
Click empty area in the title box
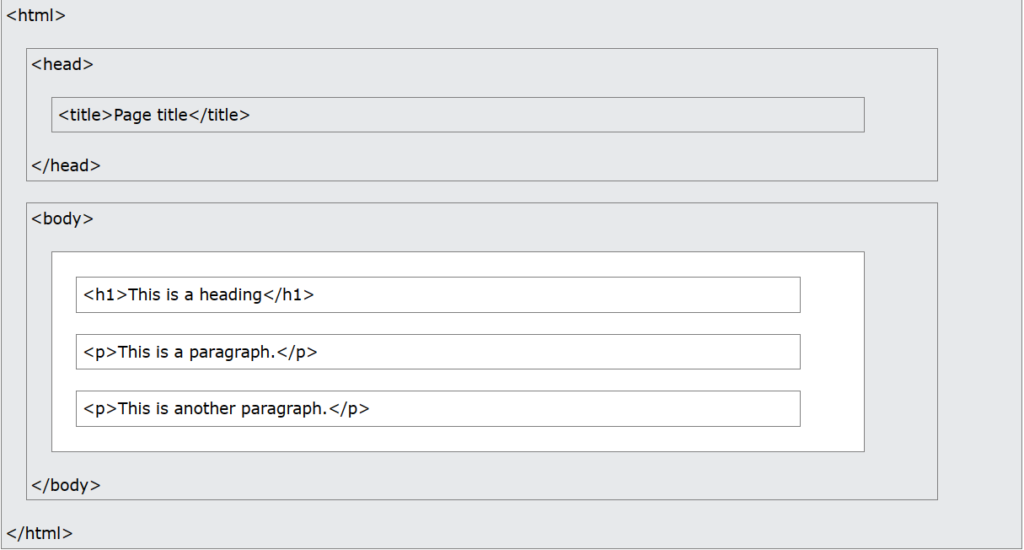(x=550, y=115)
